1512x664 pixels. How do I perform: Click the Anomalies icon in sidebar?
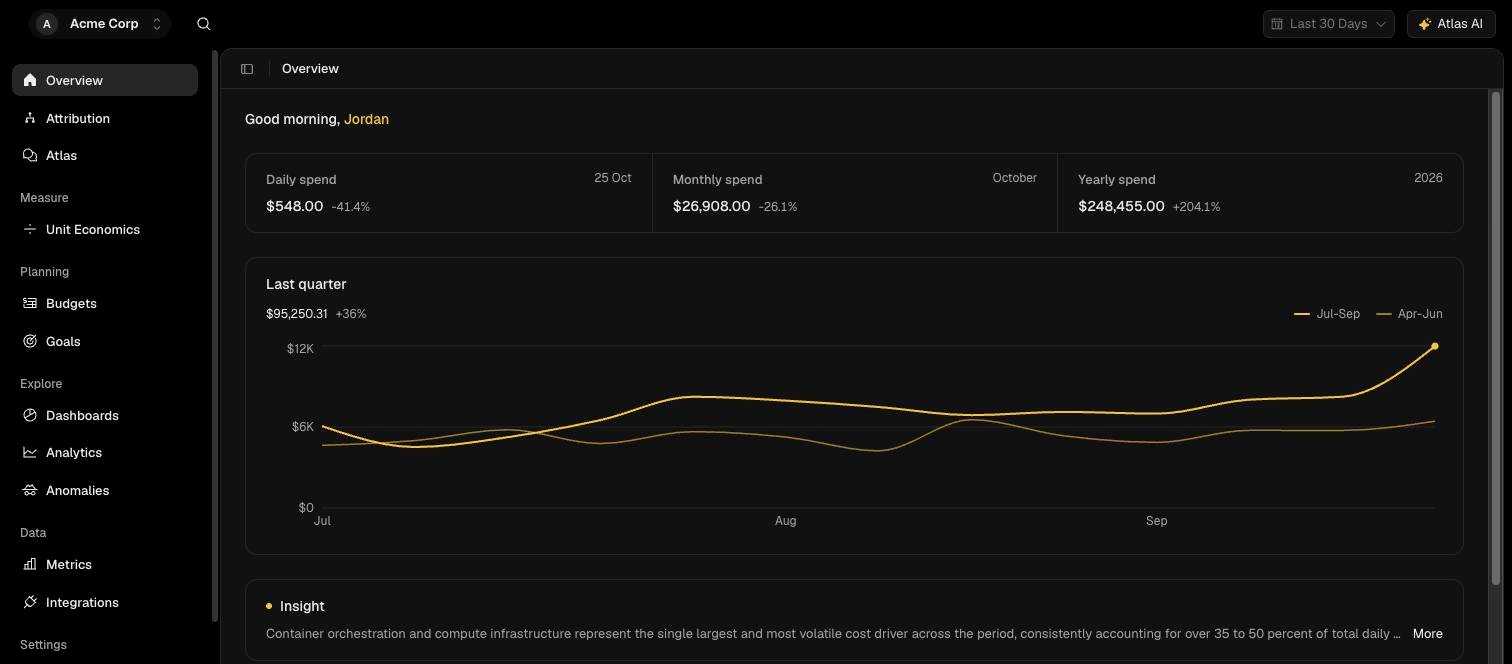pyautogui.click(x=30, y=490)
